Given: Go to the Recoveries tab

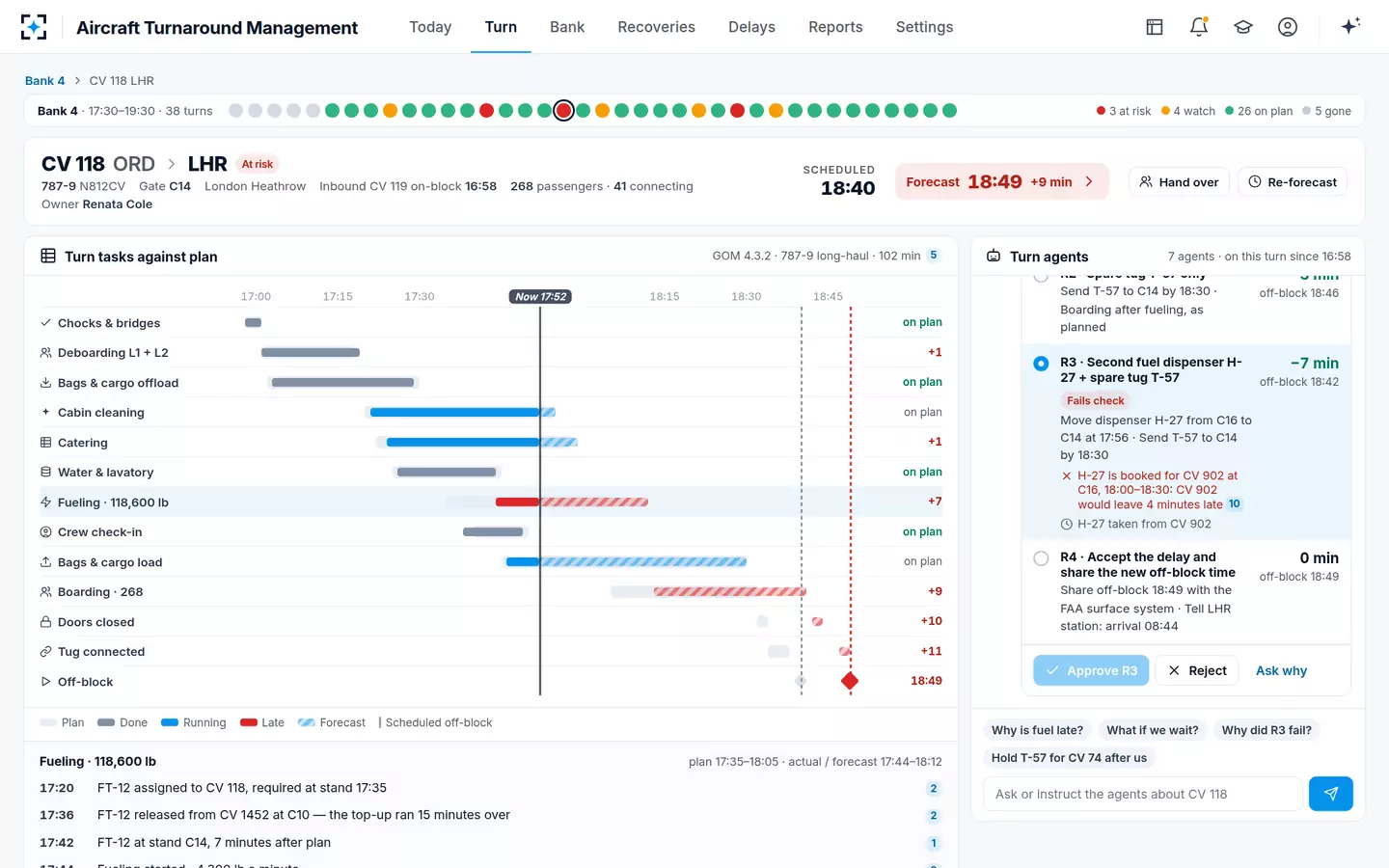Looking at the screenshot, I should [656, 27].
